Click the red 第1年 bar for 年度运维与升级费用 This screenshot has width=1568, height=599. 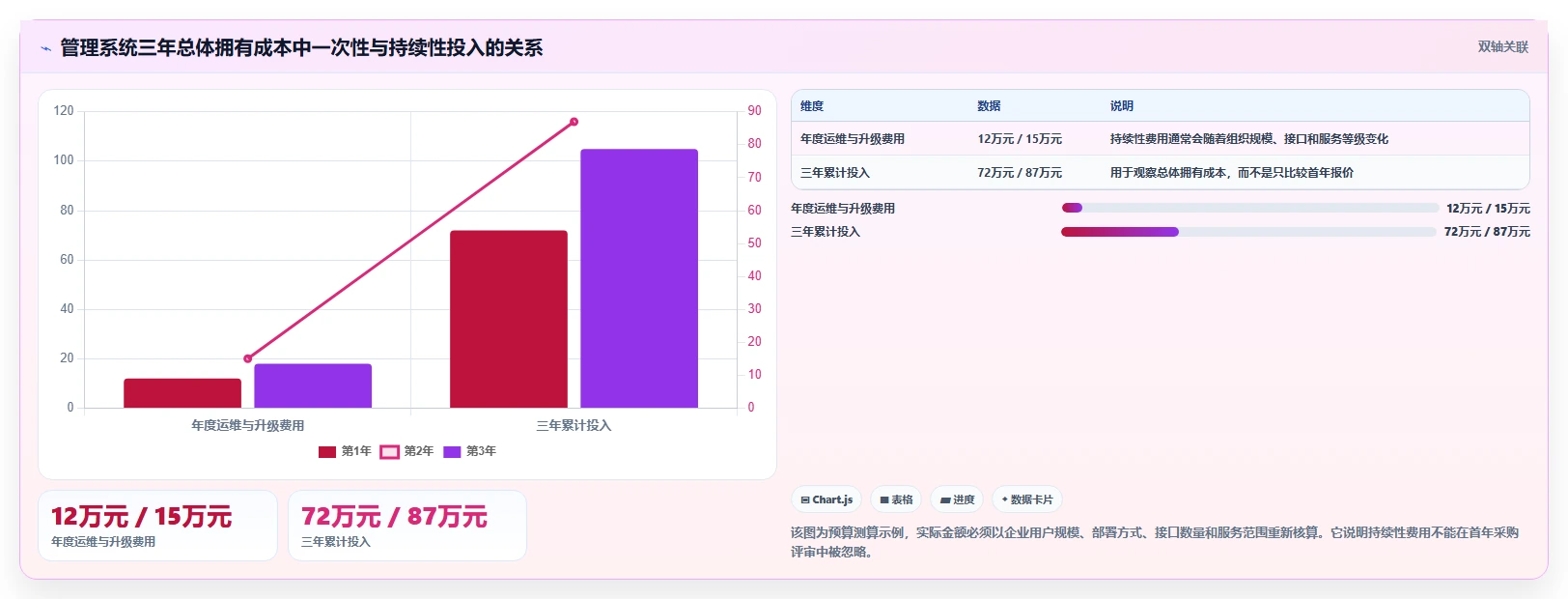(x=182, y=393)
